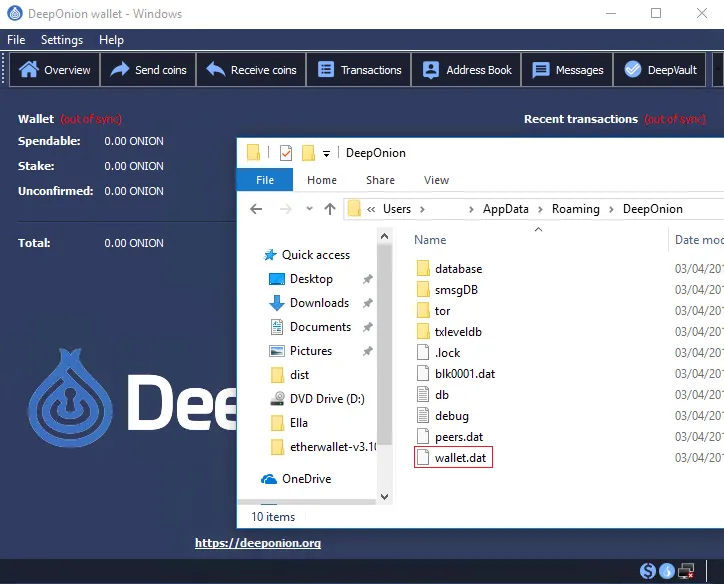Expand hidden breadcrumb path double chevron
Viewport: 724px width, 584px height.
click(371, 210)
